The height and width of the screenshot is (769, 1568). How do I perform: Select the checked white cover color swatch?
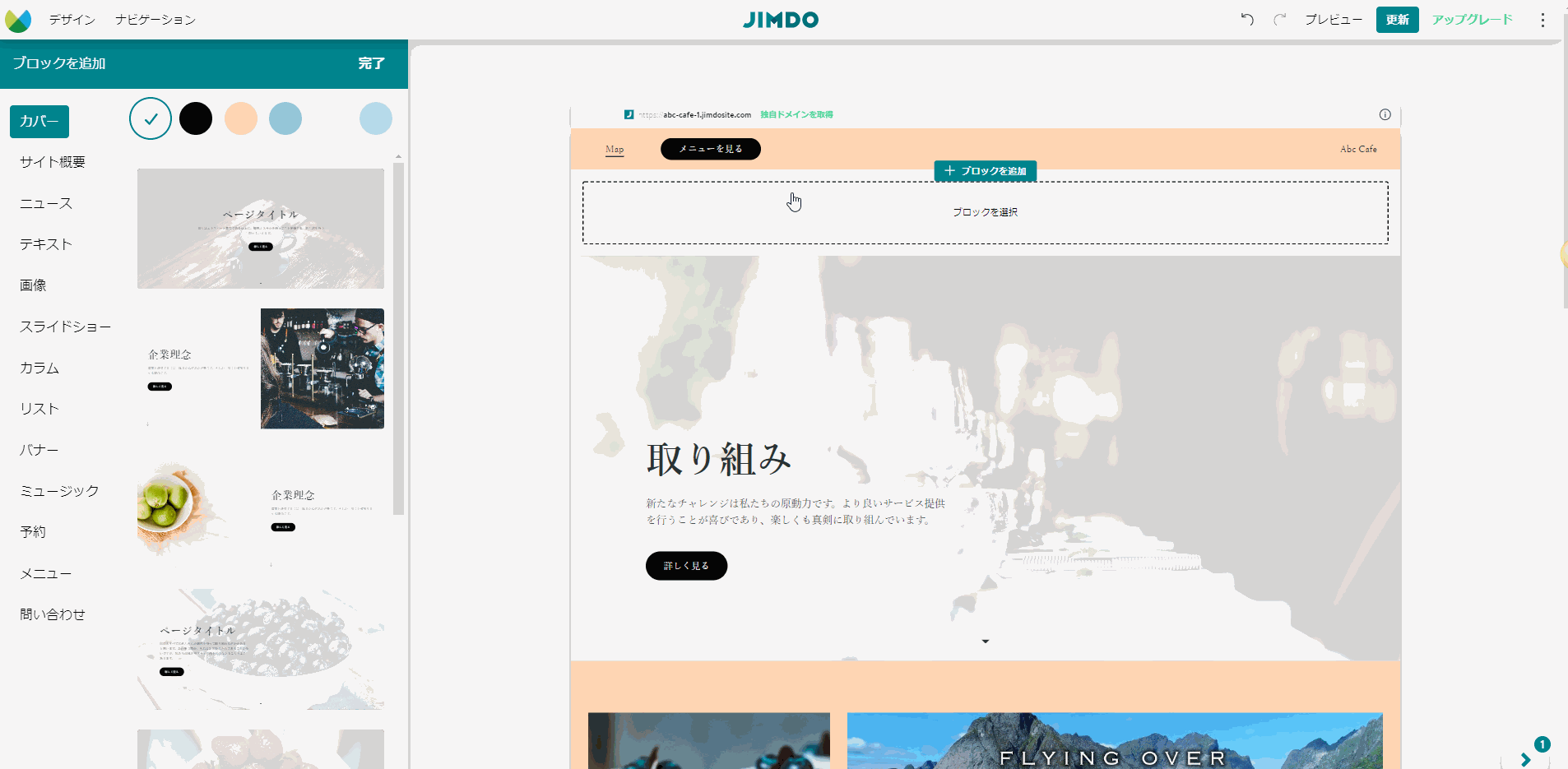[x=150, y=118]
